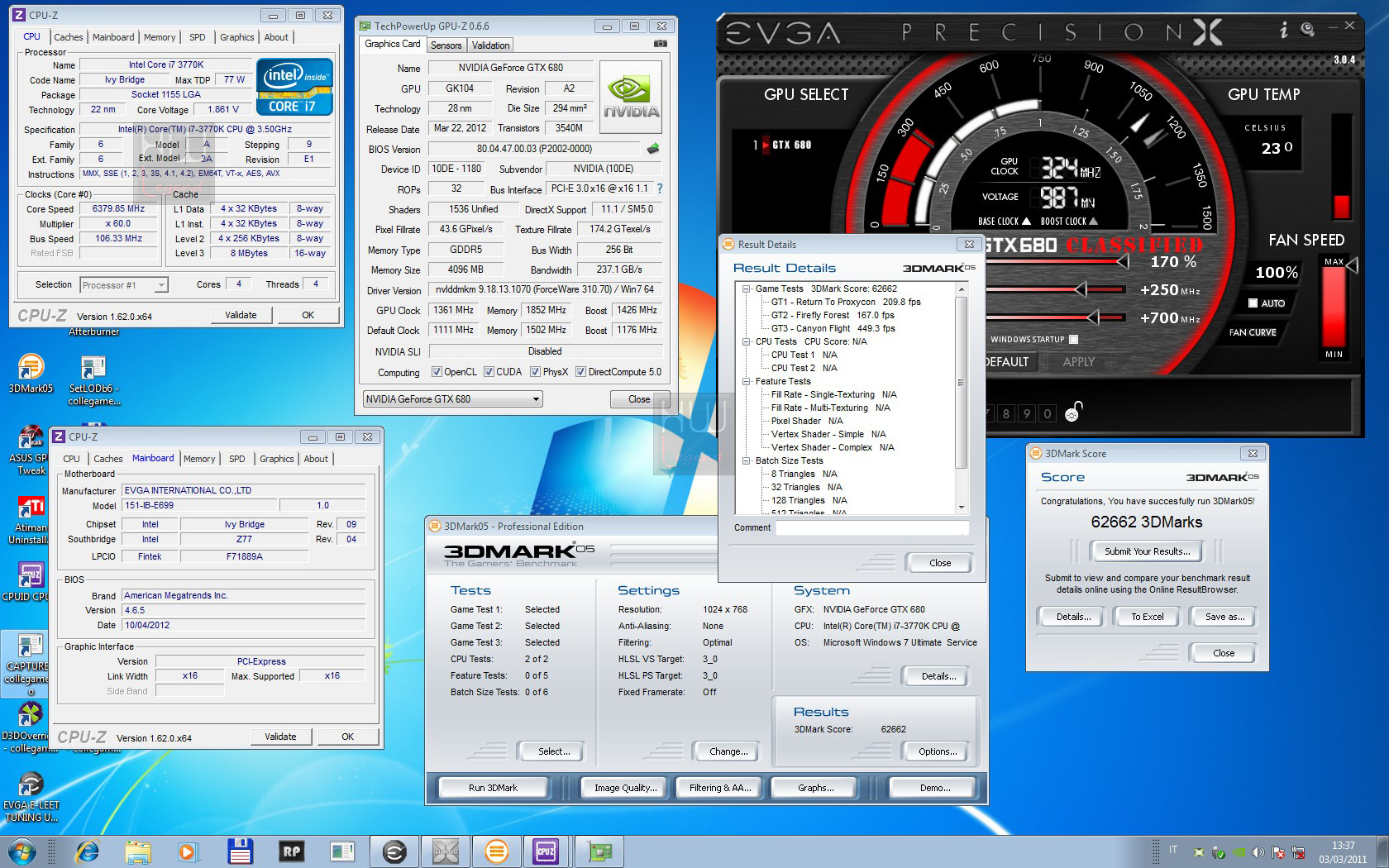
Task: Open ASUS GPU Tweak desktop icon
Action: click(x=31, y=451)
